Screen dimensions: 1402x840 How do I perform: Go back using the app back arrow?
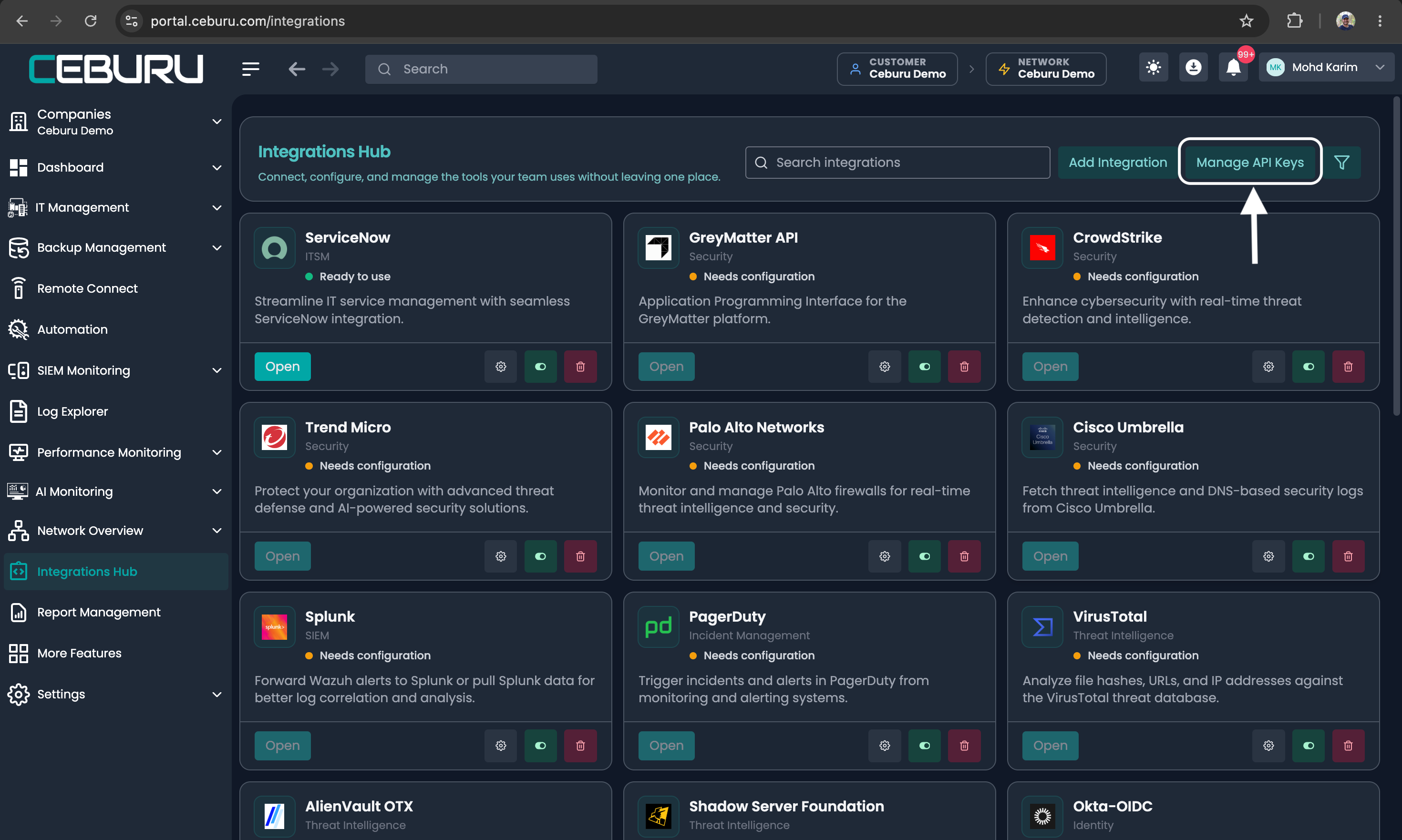(297, 69)
